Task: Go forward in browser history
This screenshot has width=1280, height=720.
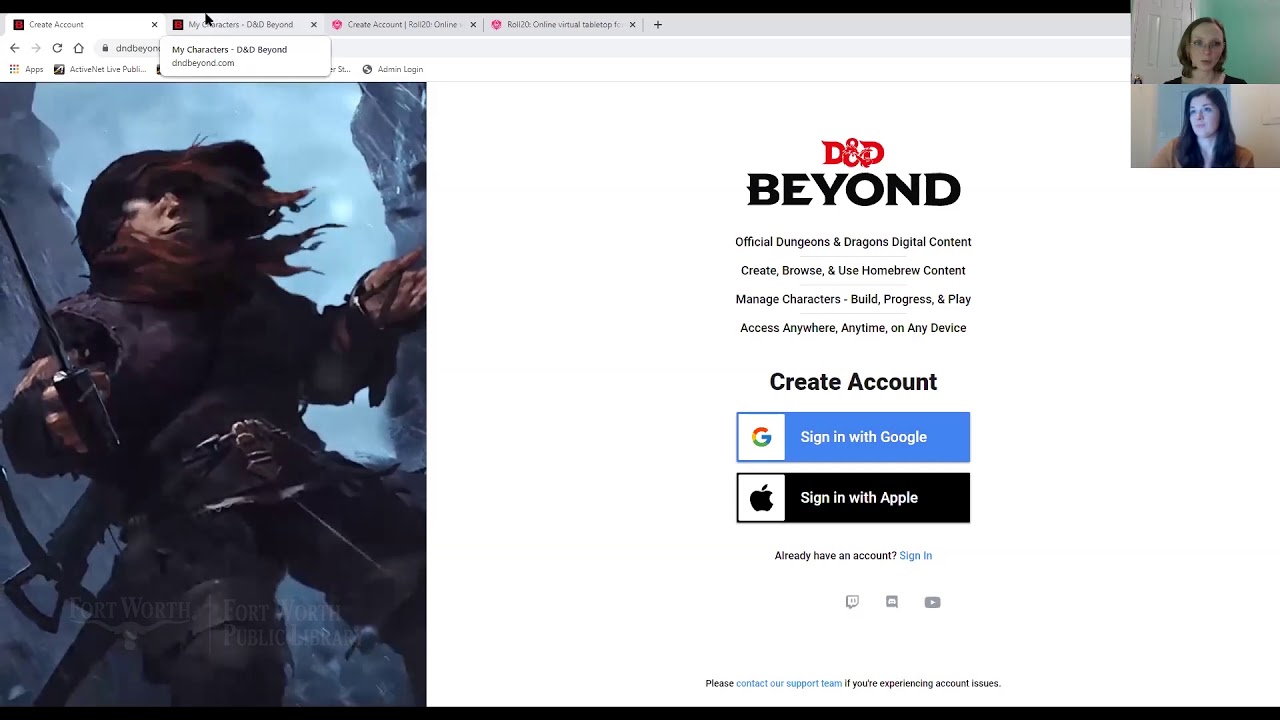Action: click(36, 48)
